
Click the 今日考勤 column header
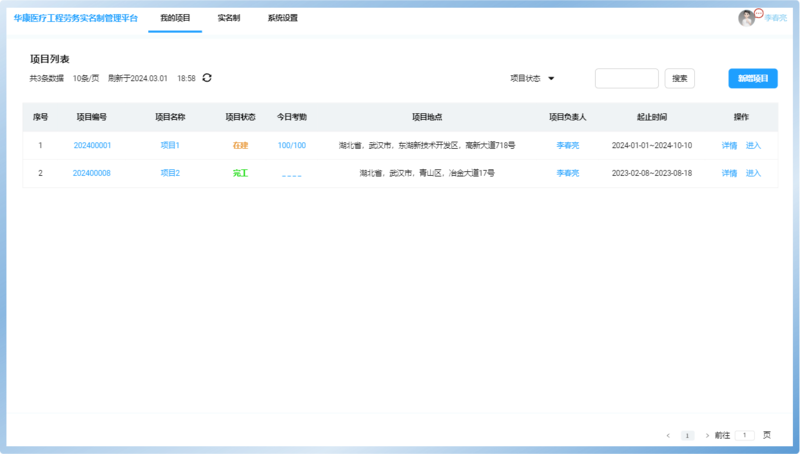292,117
